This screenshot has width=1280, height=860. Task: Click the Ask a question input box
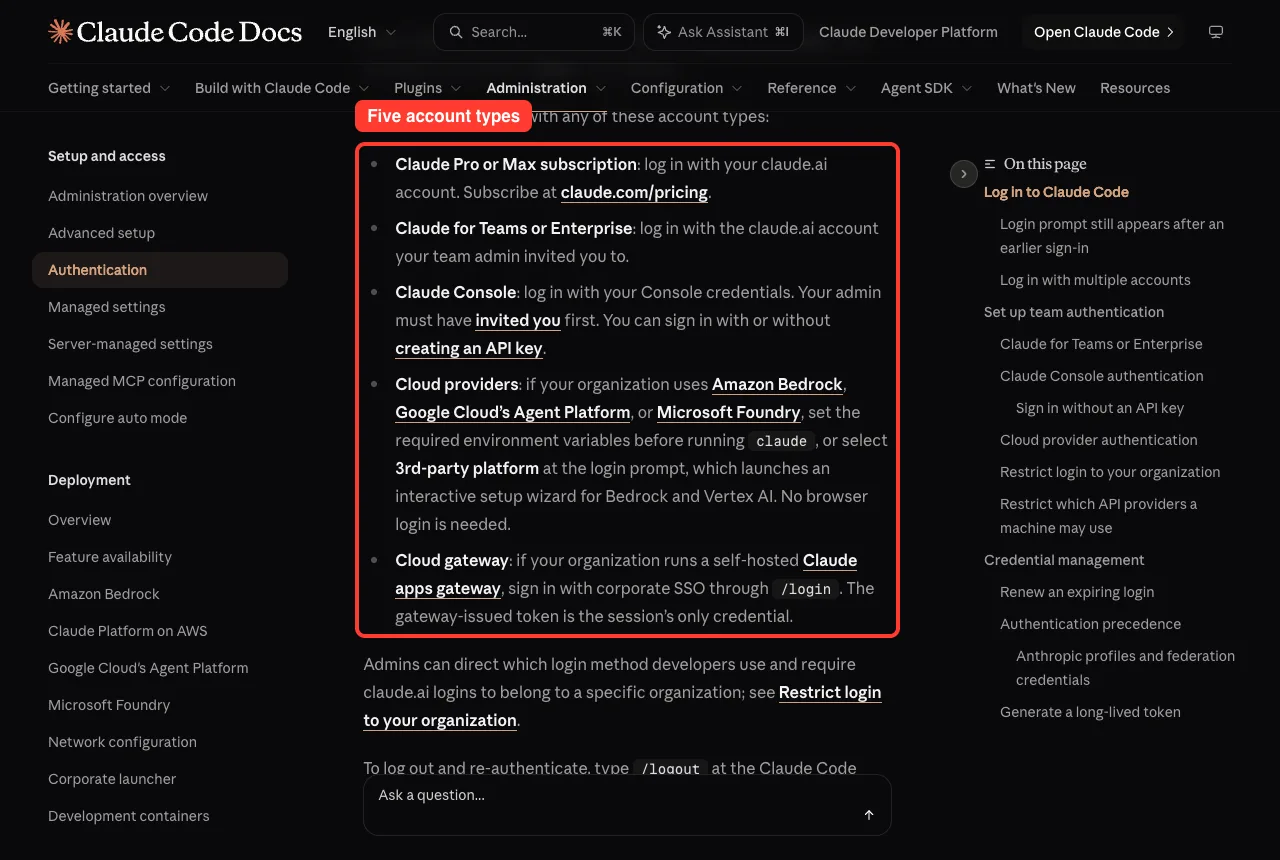coord(627,805)
